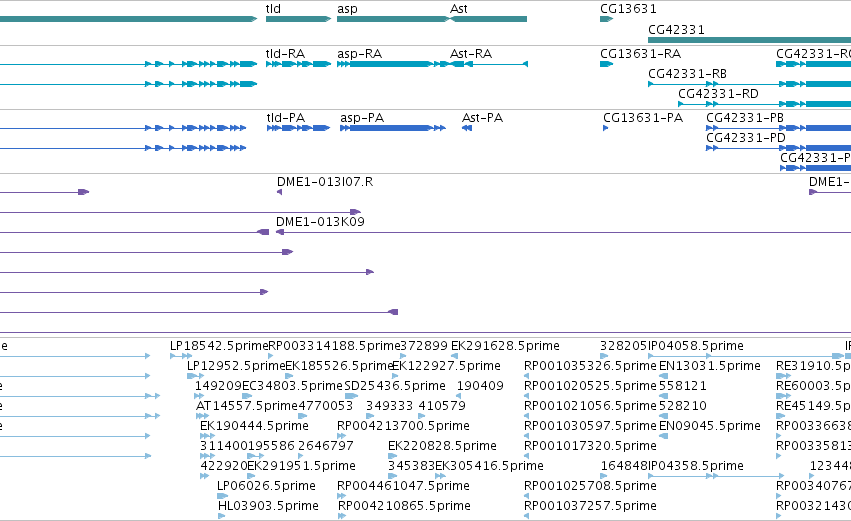
Task: Select the EK185526.5prime EST
Action: click(x=289, y=376)
